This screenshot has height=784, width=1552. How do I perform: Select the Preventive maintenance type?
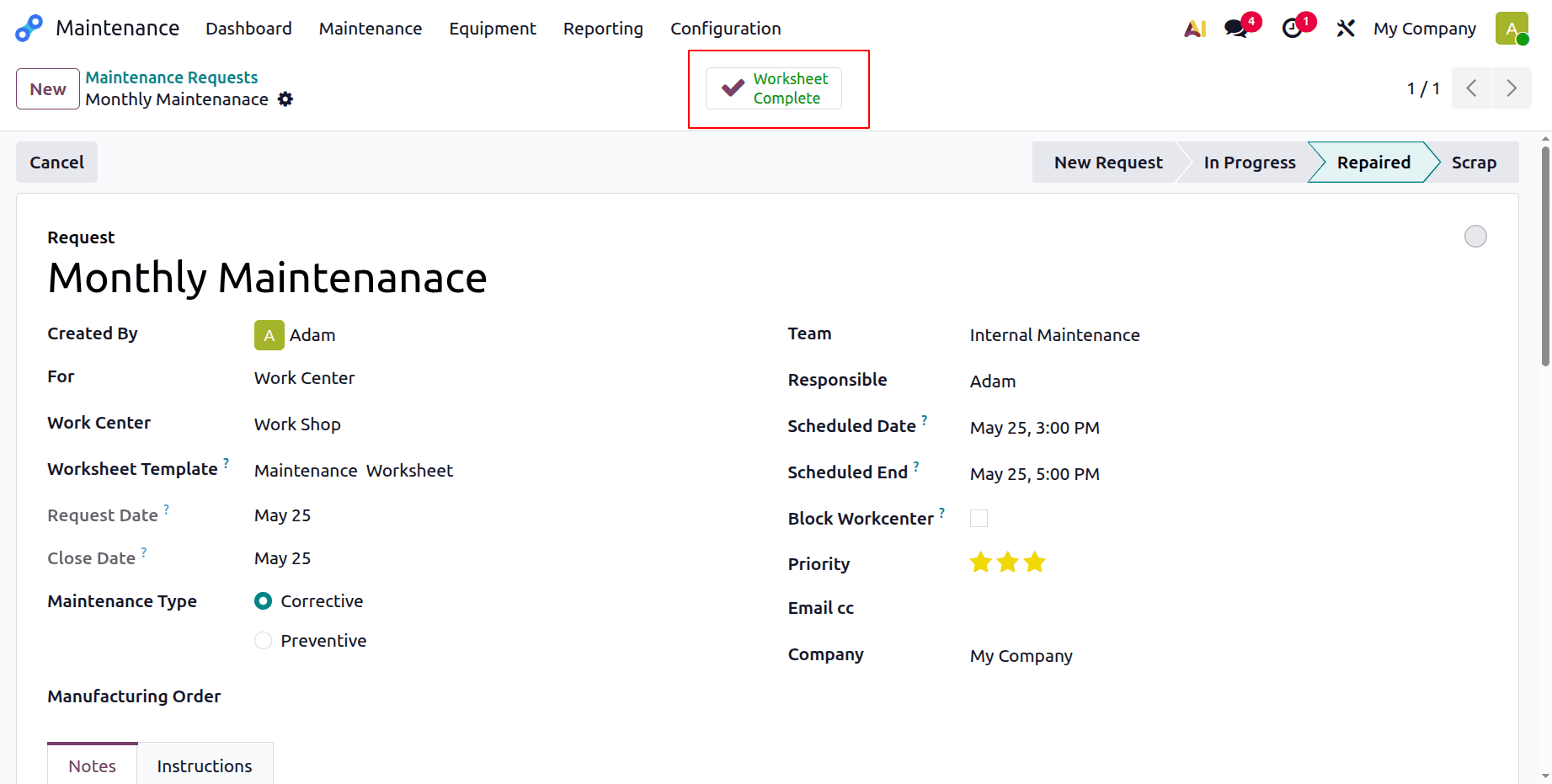(264, 641)
